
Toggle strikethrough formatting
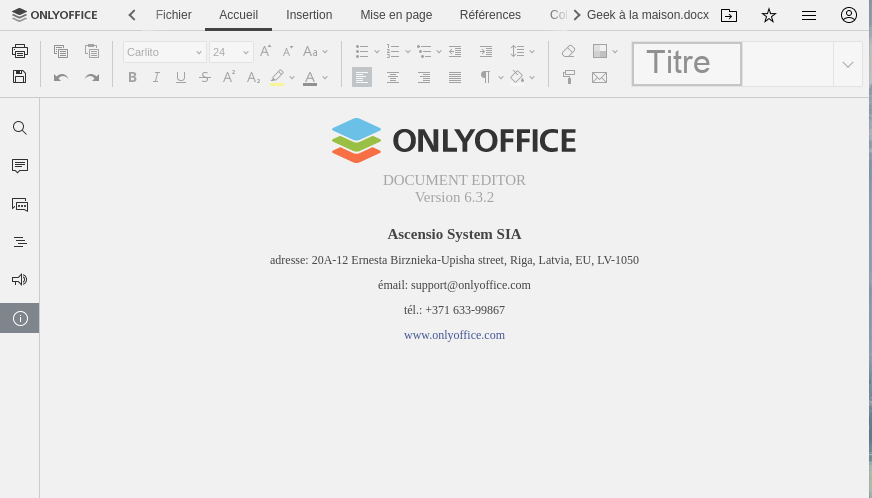[x=205, y=77]
